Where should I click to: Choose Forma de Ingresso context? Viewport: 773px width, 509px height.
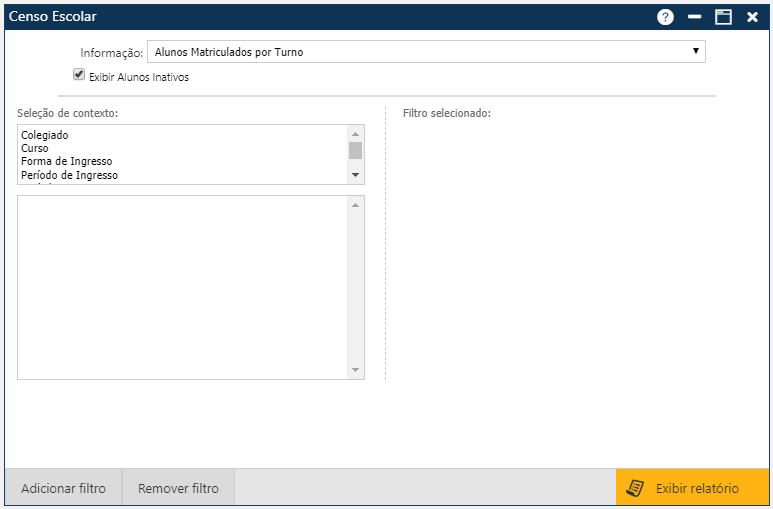coord(66,161)
